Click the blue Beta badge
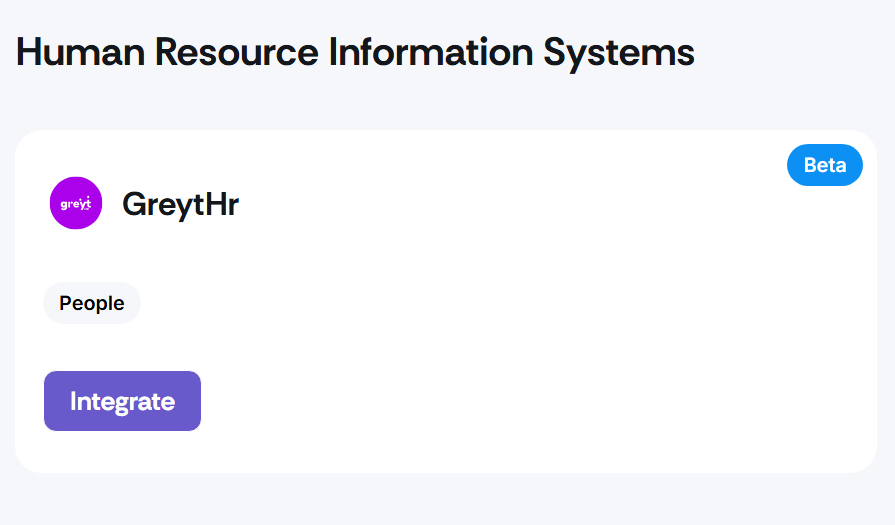 click(x=825, y=165)
